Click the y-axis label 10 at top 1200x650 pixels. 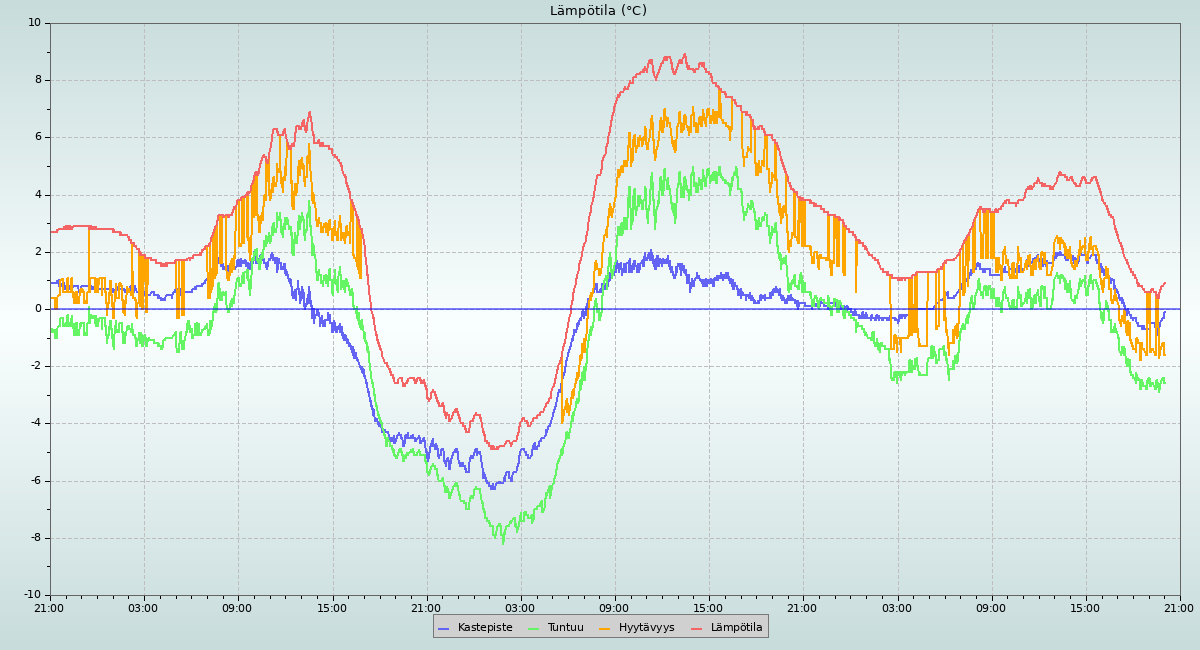click(x=35, y=22)
